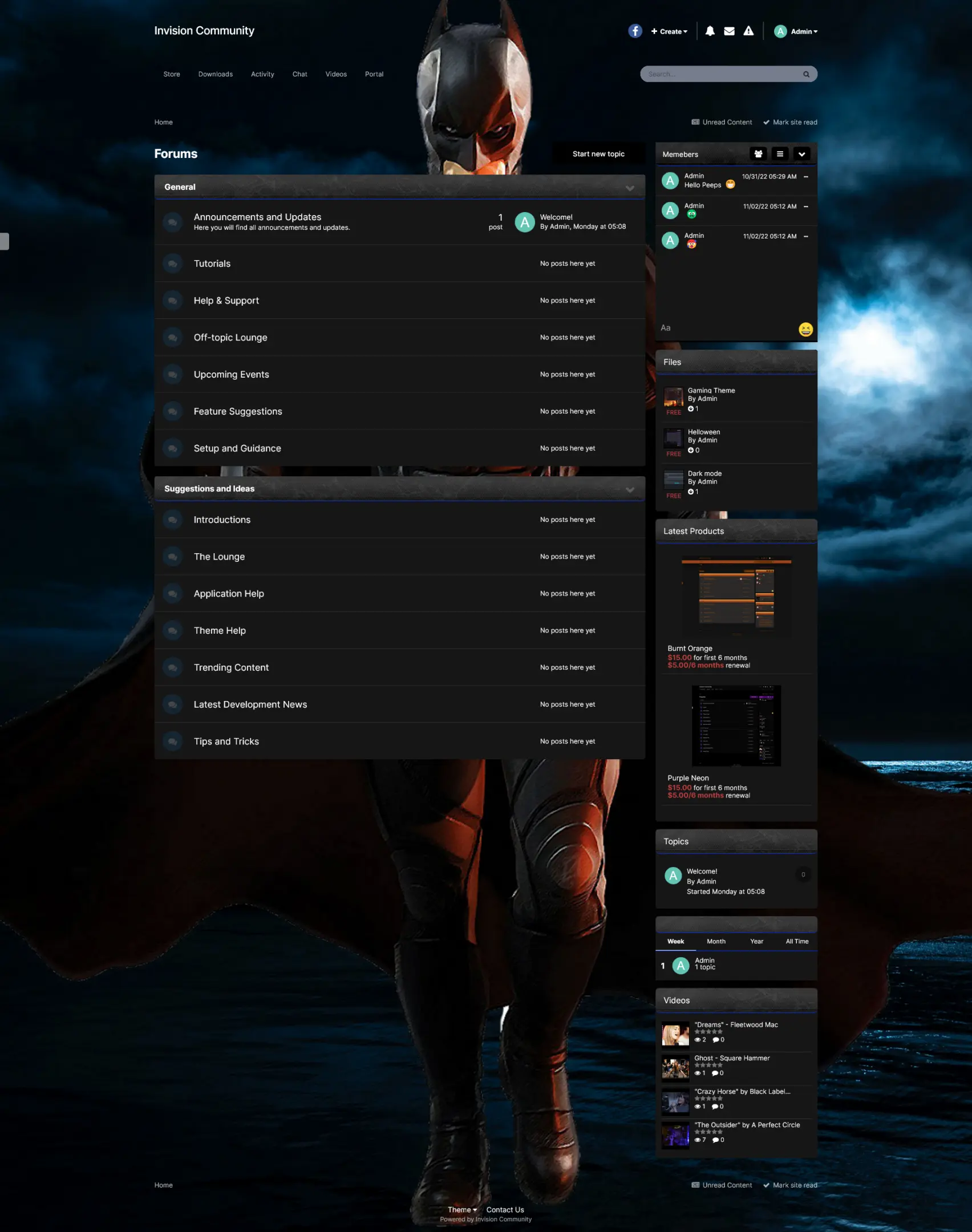
Task: Open the Facebook link icon
Action: click(635, 31)
